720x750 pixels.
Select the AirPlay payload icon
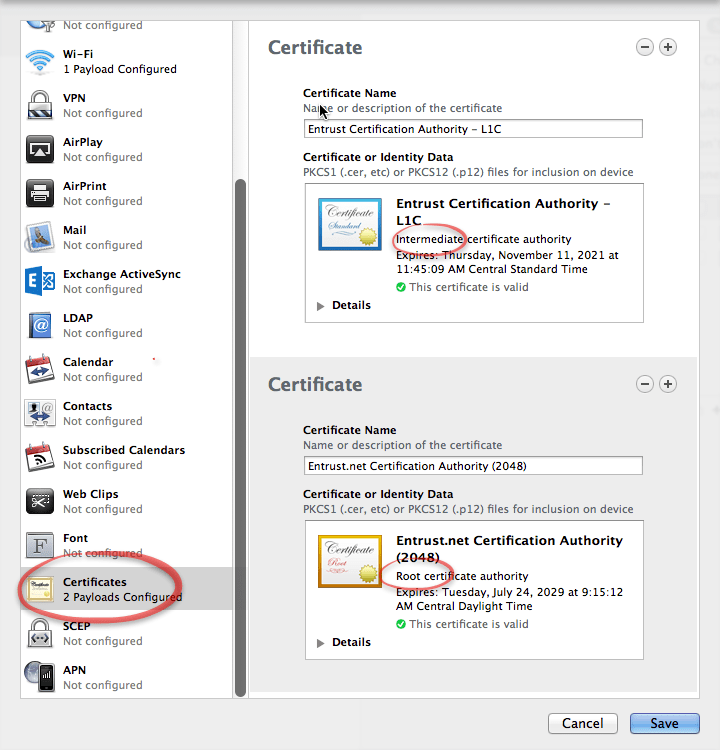pos(40,149)
